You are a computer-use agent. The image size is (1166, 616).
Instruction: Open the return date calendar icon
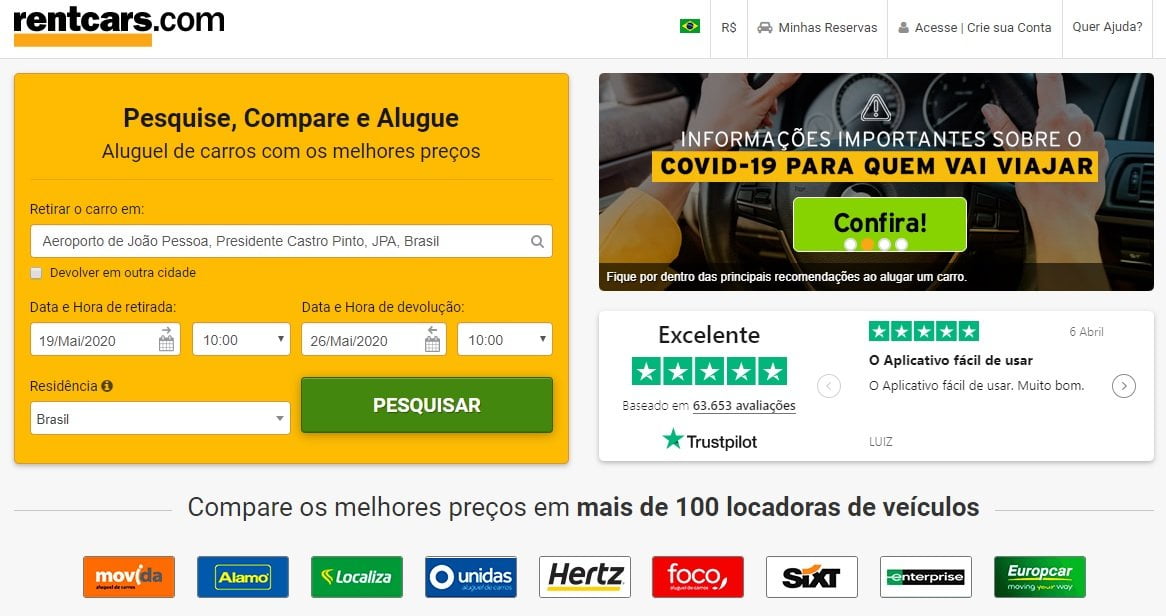coord(432,339)
